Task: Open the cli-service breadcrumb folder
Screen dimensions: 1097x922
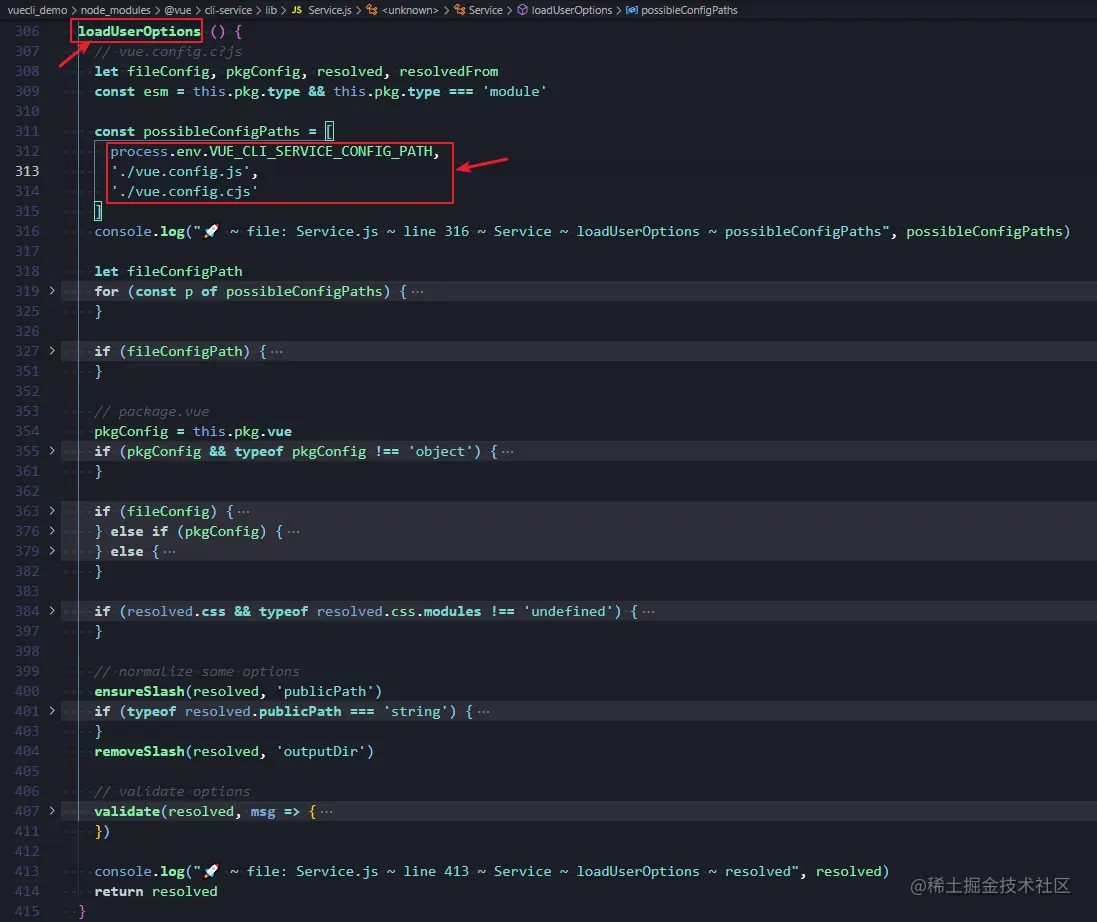Action: click(x=228, y=10)
